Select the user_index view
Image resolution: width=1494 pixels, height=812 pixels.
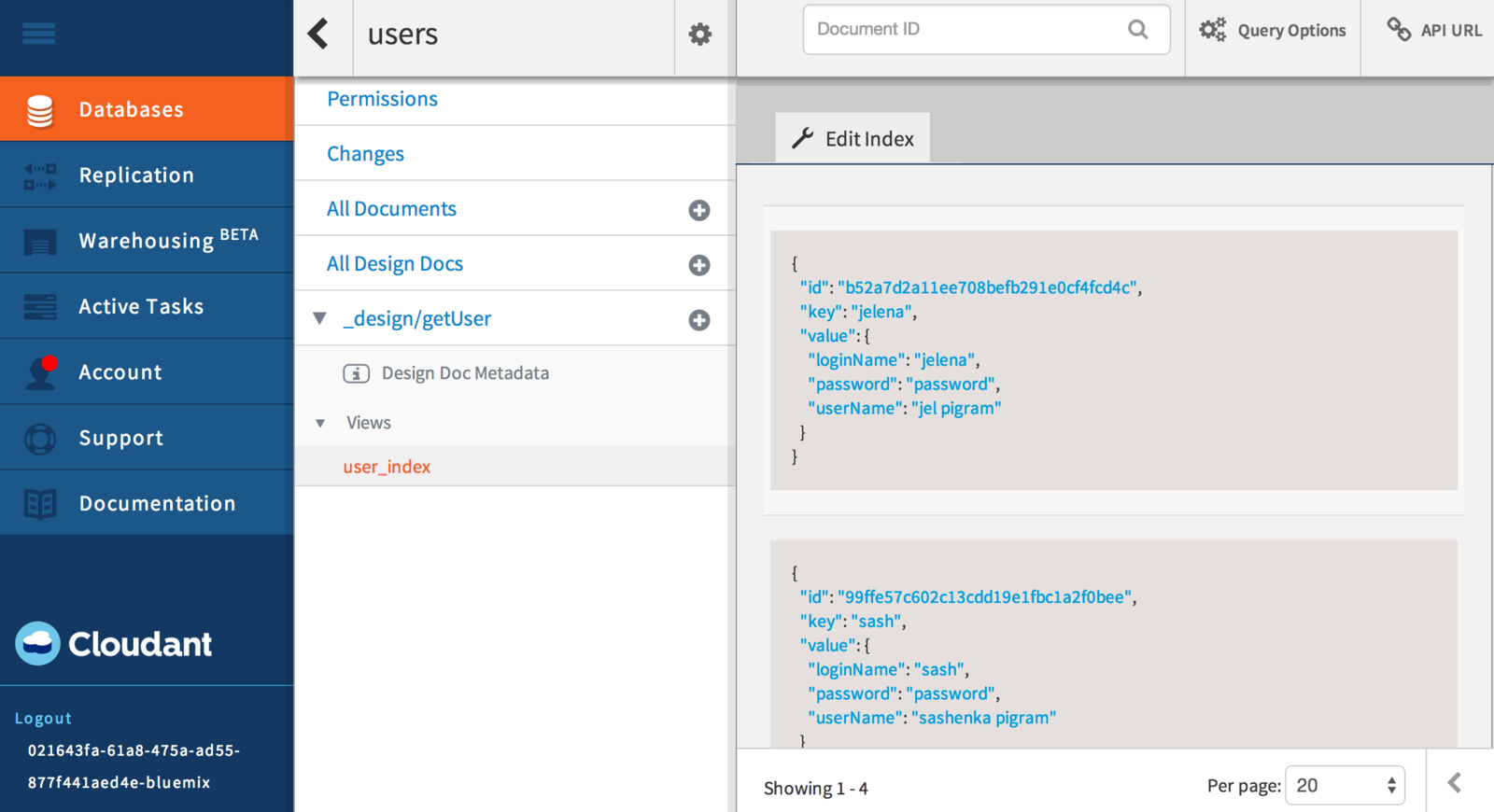click(x=387, y=467)
